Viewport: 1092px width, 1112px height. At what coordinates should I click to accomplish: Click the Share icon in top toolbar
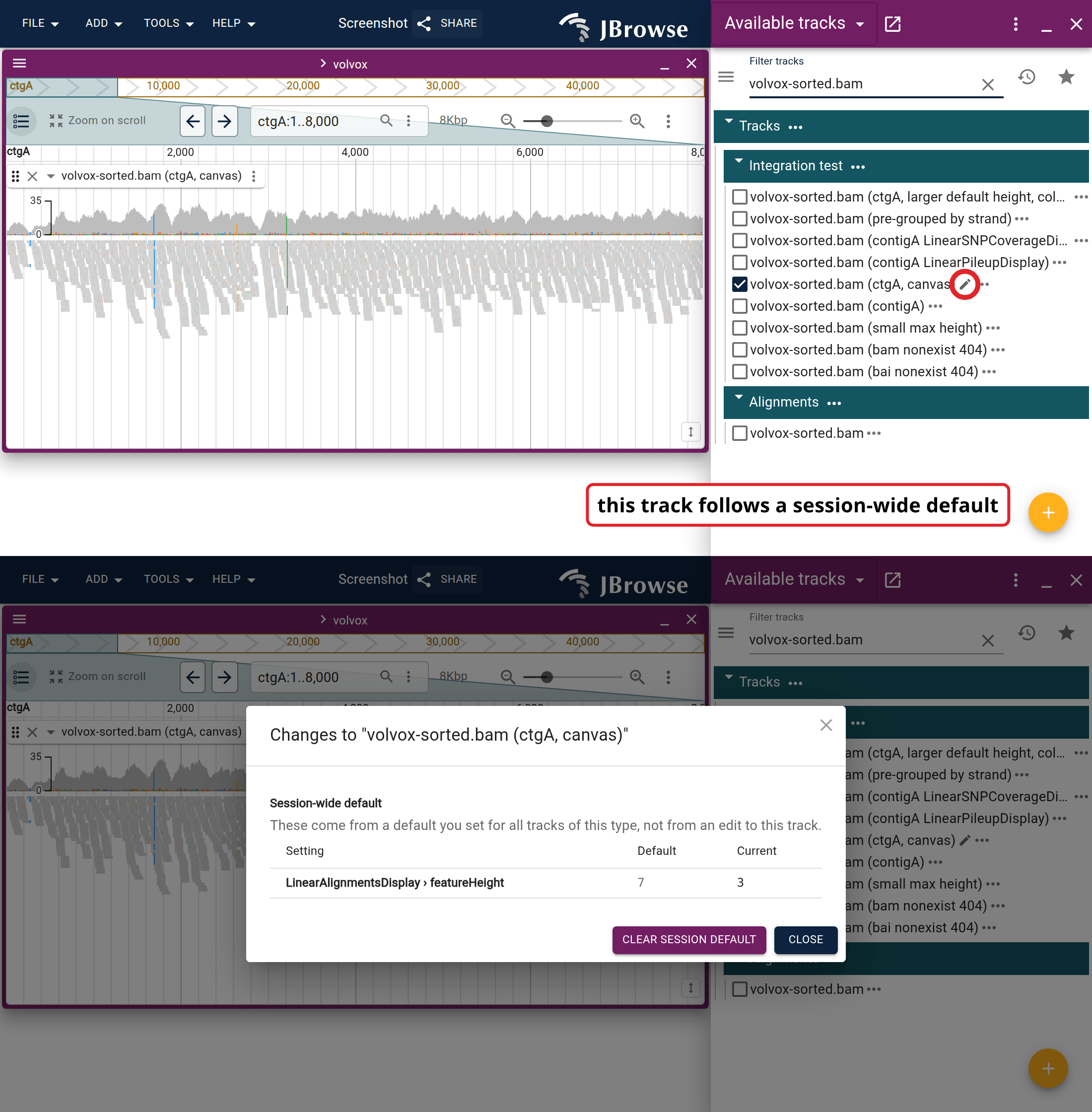(424, 23)
